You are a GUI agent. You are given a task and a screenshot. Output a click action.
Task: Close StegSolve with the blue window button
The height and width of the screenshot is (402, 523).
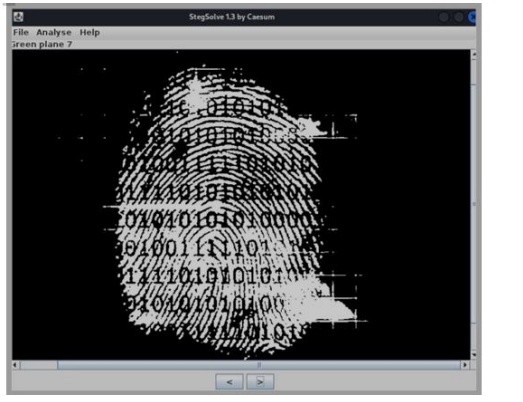[x=472, y=17]
